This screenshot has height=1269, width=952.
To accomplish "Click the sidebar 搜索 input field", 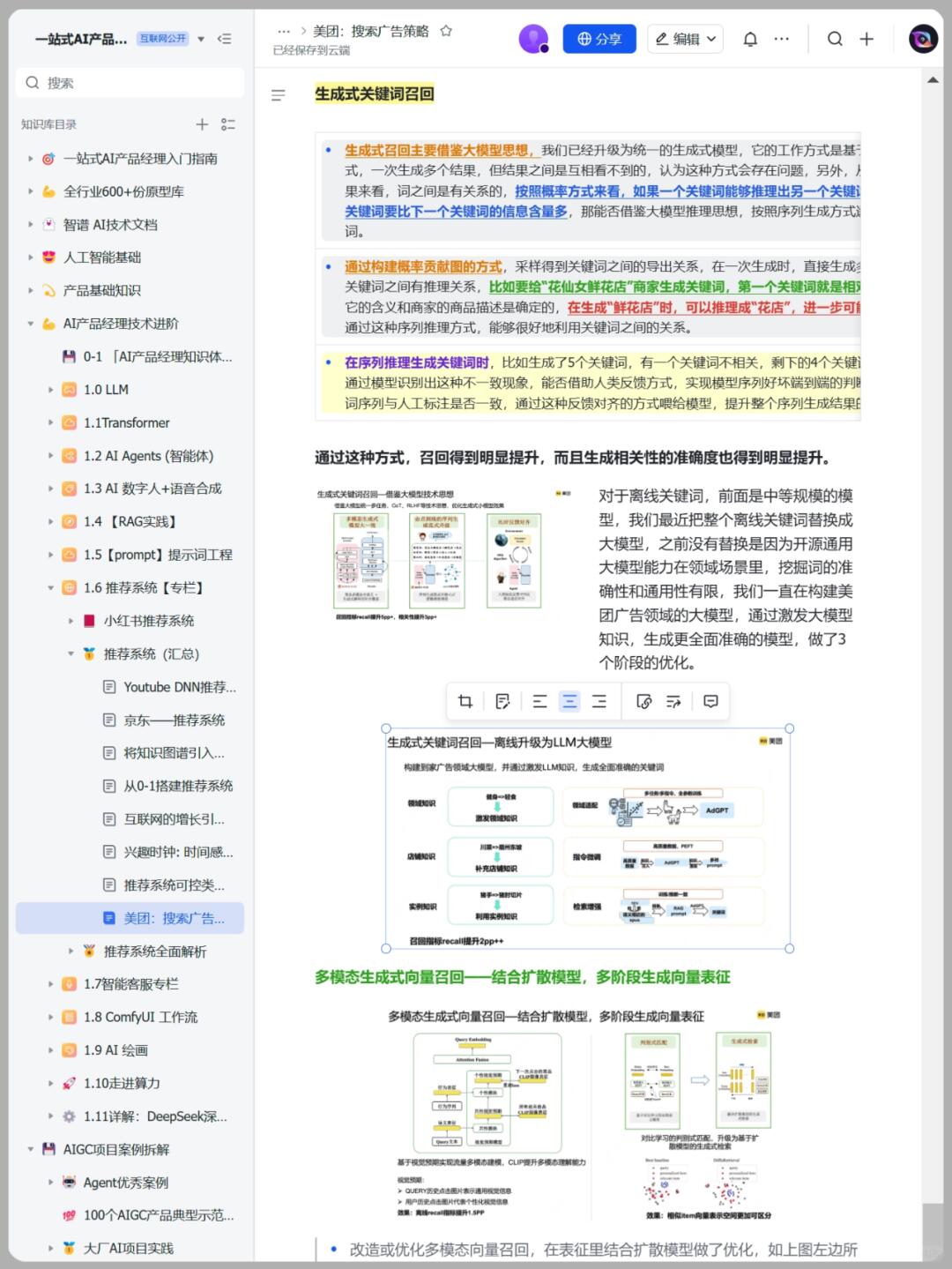I will (x=130, y=83).
